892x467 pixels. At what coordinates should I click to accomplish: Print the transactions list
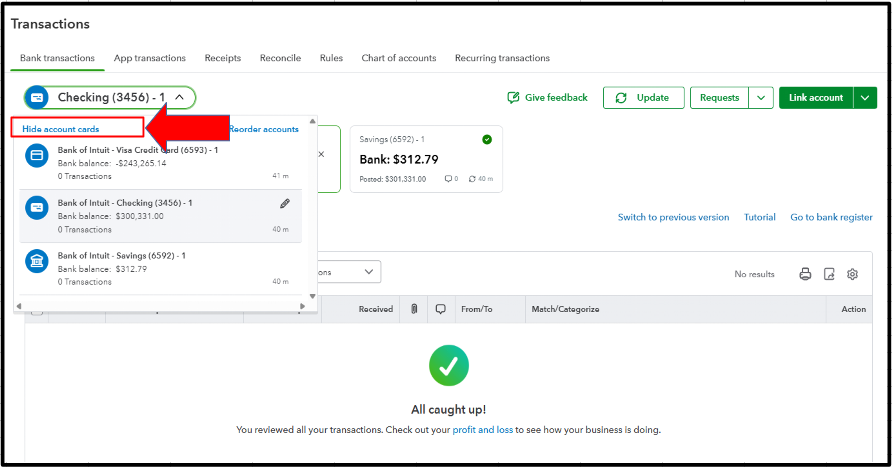click(x=805, y=274)
